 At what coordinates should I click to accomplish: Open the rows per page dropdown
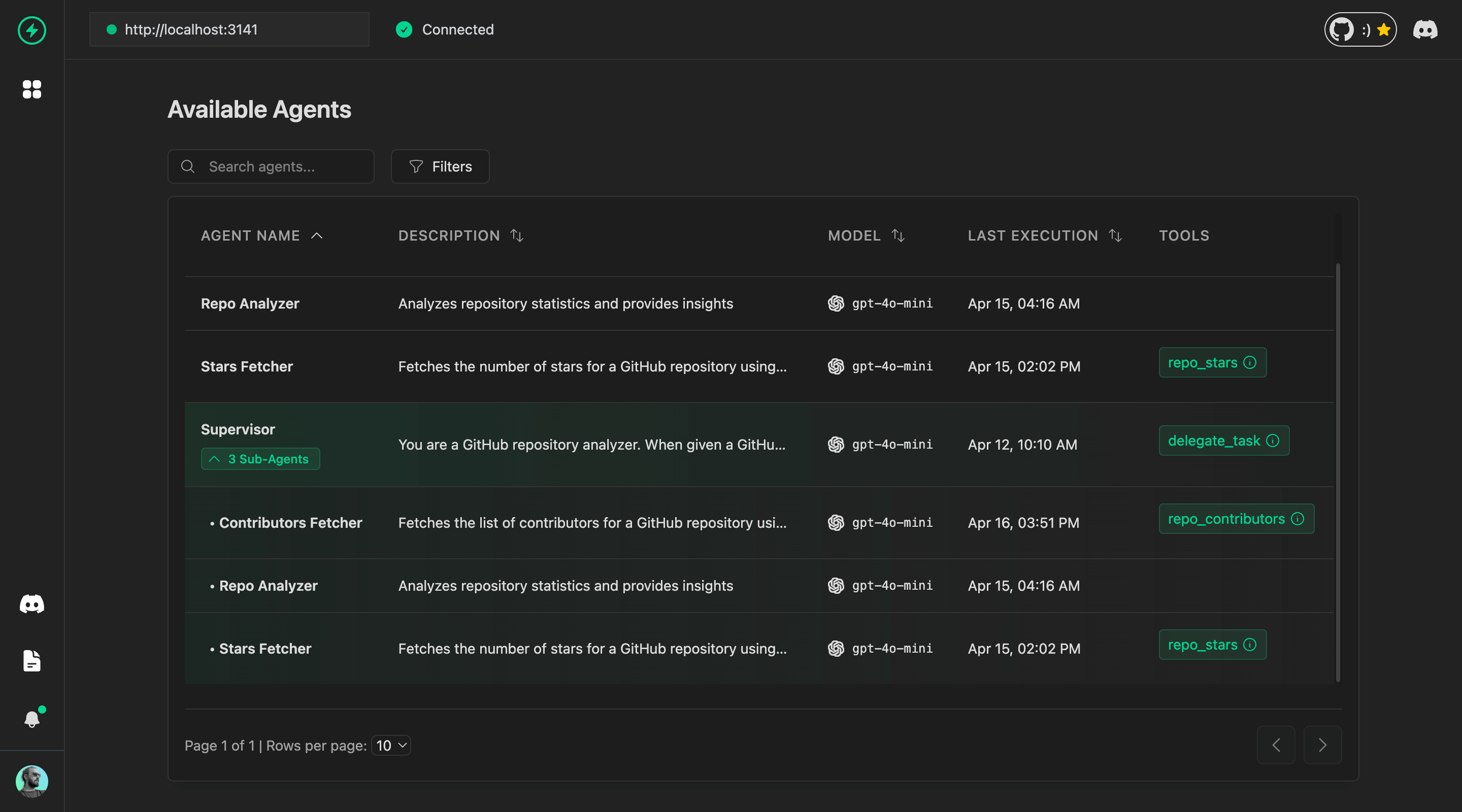391,746
